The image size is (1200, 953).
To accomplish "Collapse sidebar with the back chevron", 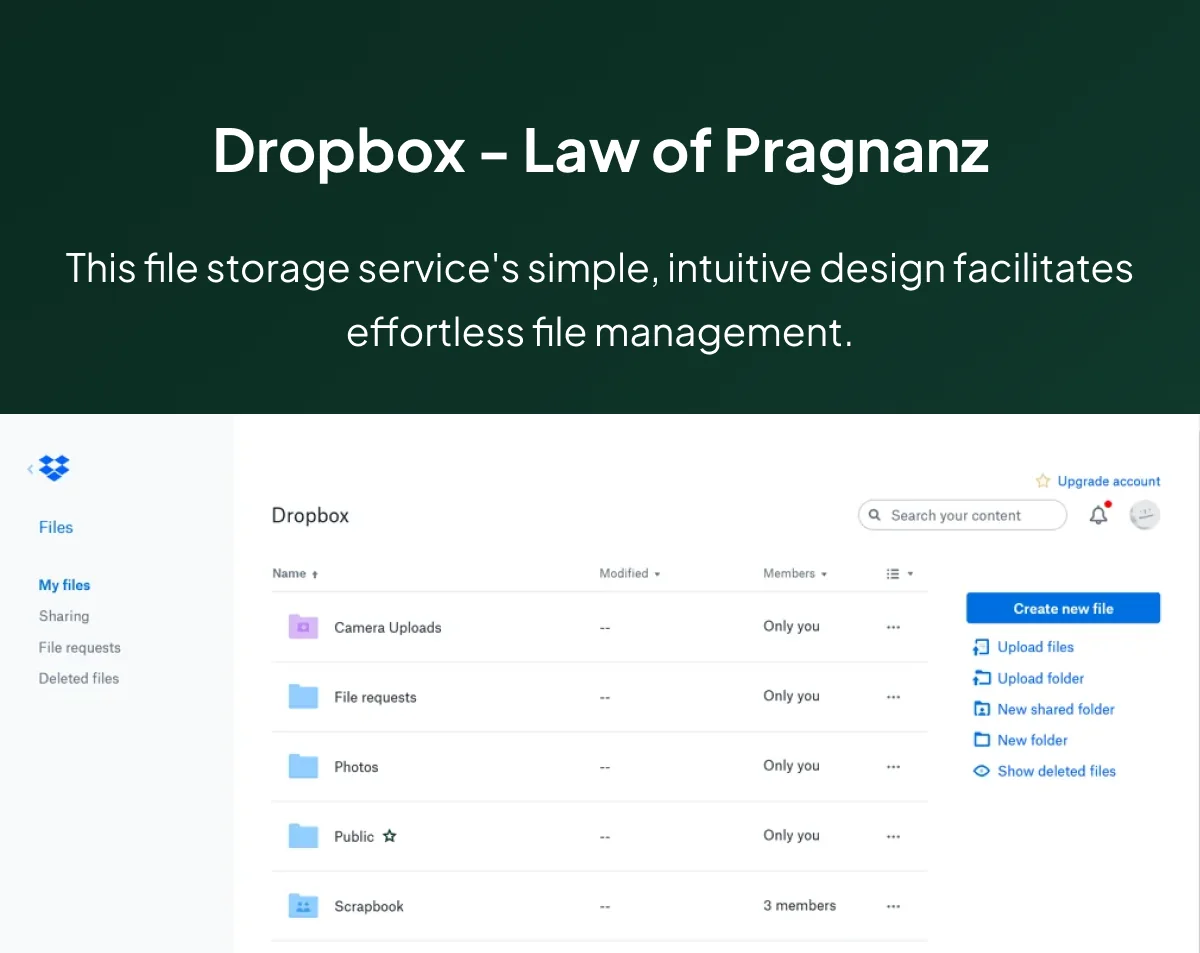I will [x=30, y=469].
